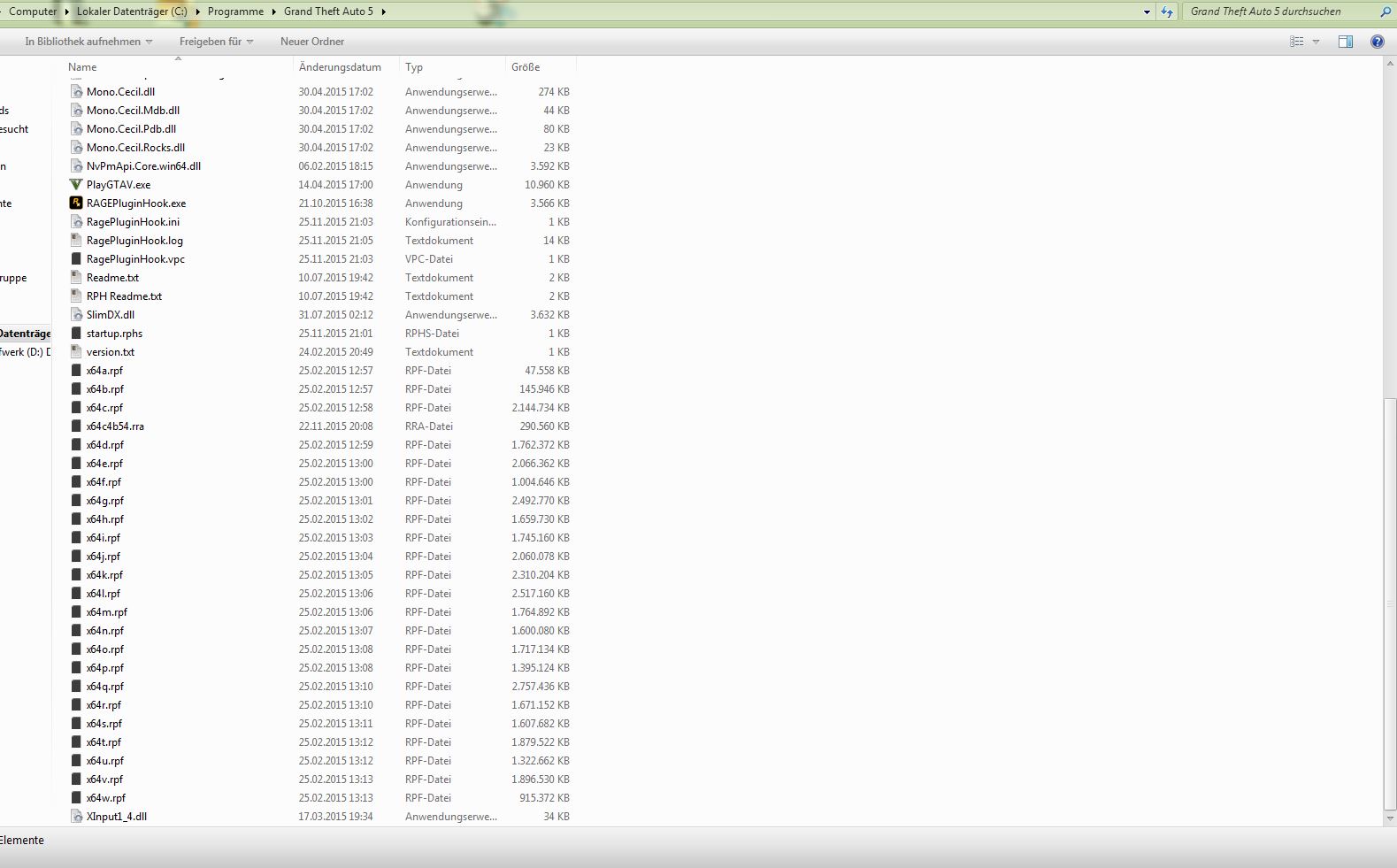This screenshot has height=868, width=1397.
Task: Click the RagePluginHook.vpc file icon
Action: [76, 259]
